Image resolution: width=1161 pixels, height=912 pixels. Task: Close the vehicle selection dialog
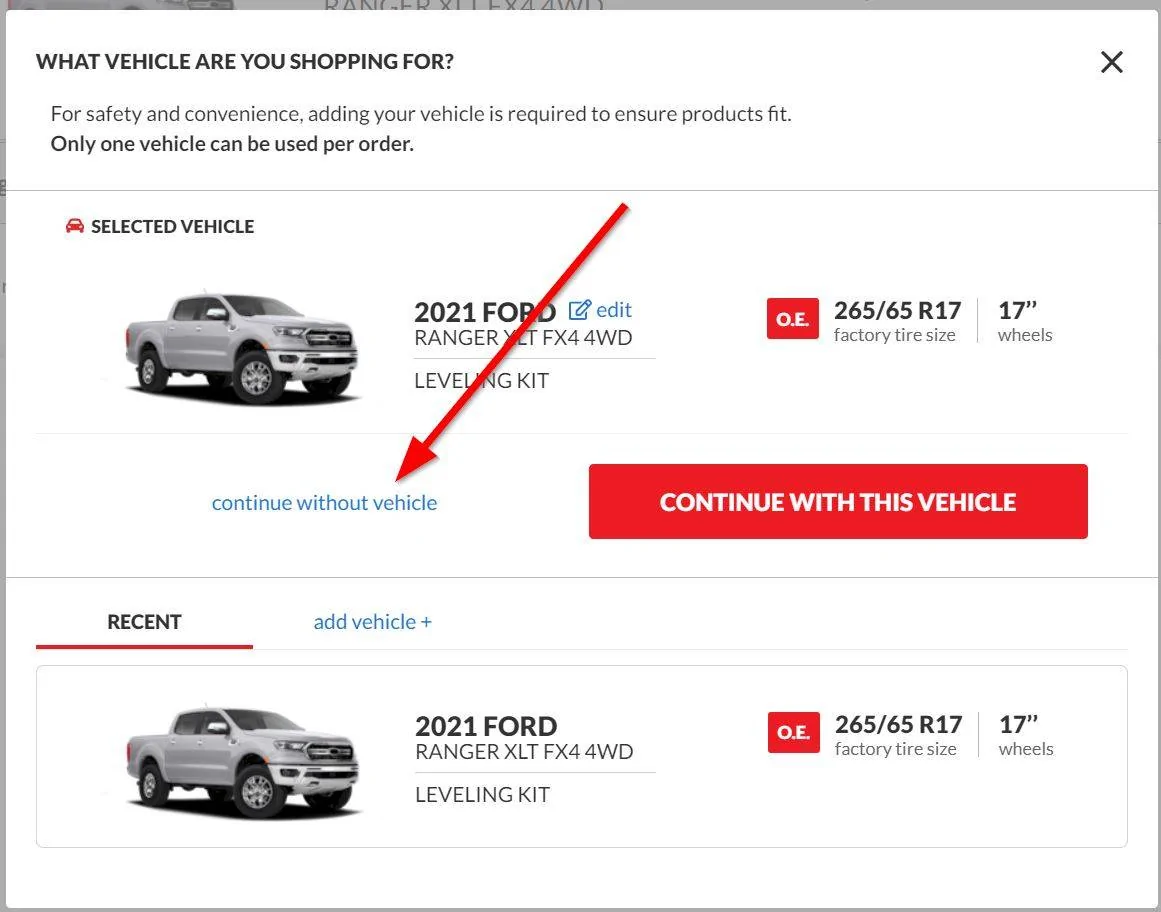[1111, 62]
